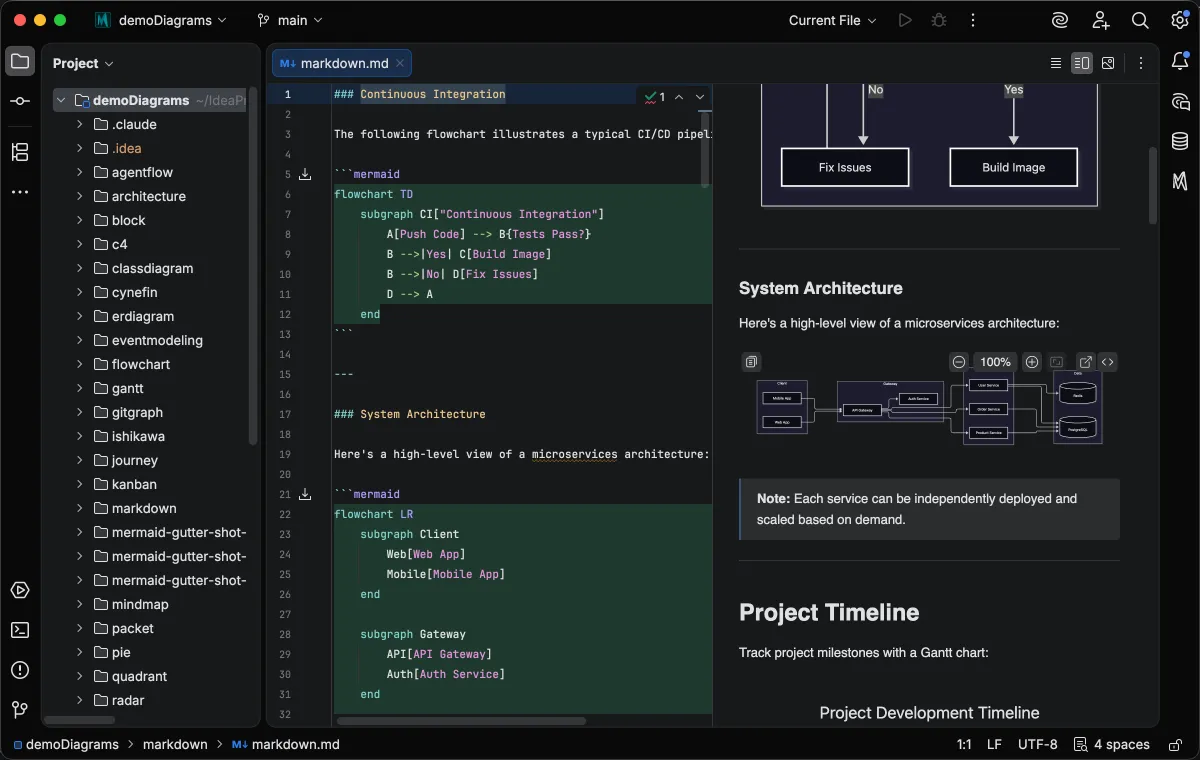Viewport: 1200px width, 760px height.
Task: Close the markdown.md tab
Action: coord(400,63)
